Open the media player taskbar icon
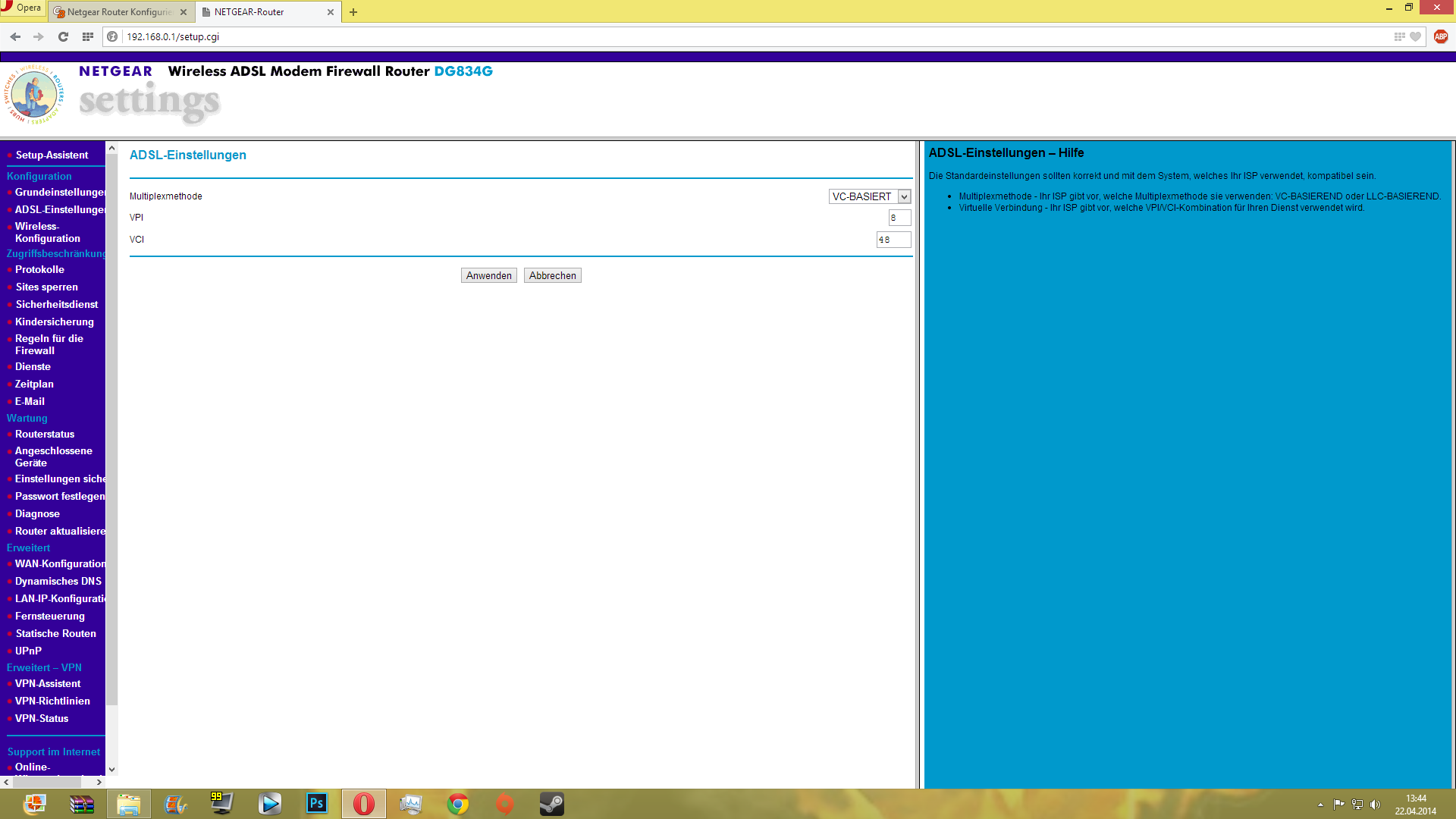 [x=269, y=804]
